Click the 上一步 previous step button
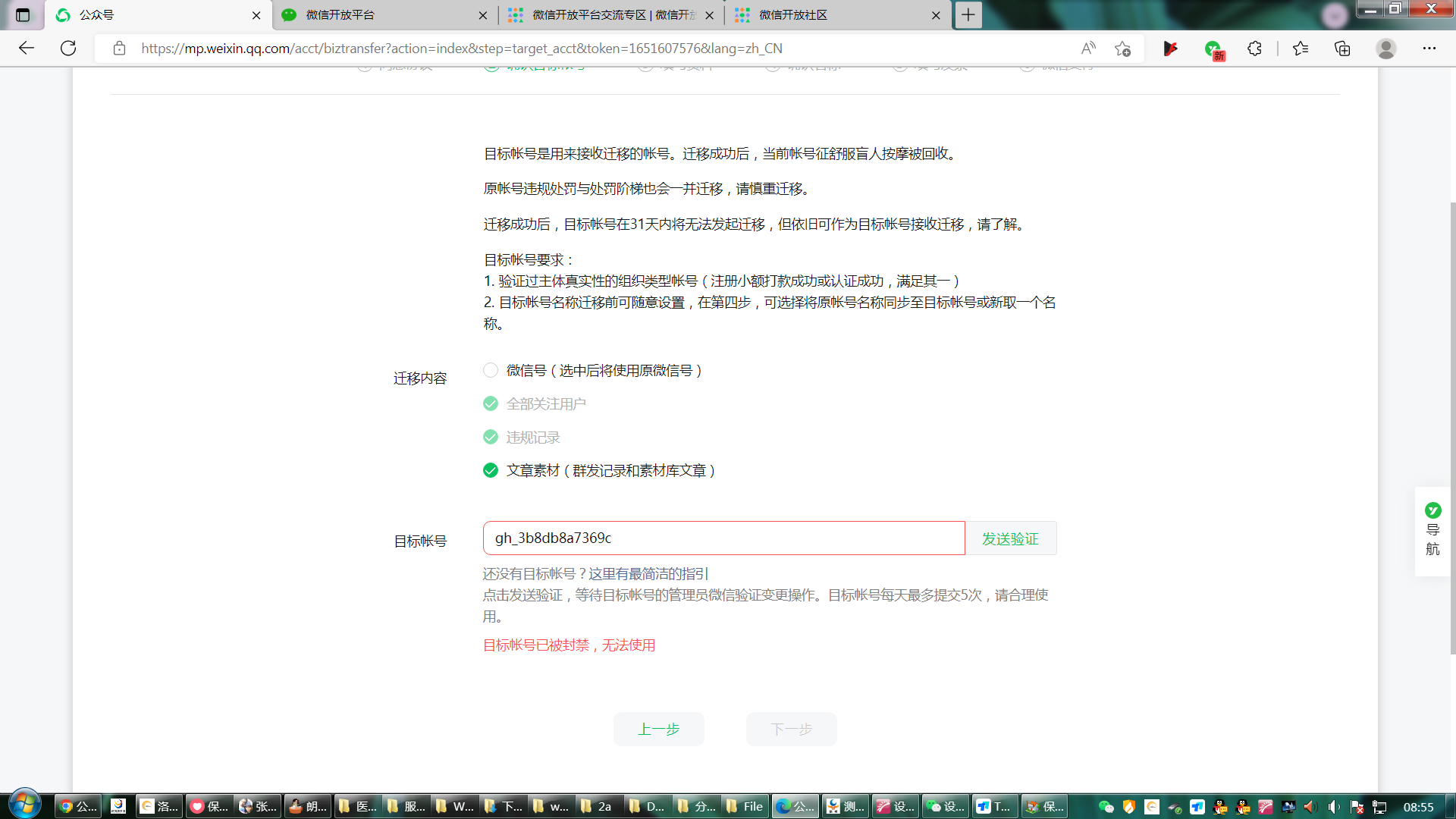This screenshot has width=1456, height=819. pos(658,729)
